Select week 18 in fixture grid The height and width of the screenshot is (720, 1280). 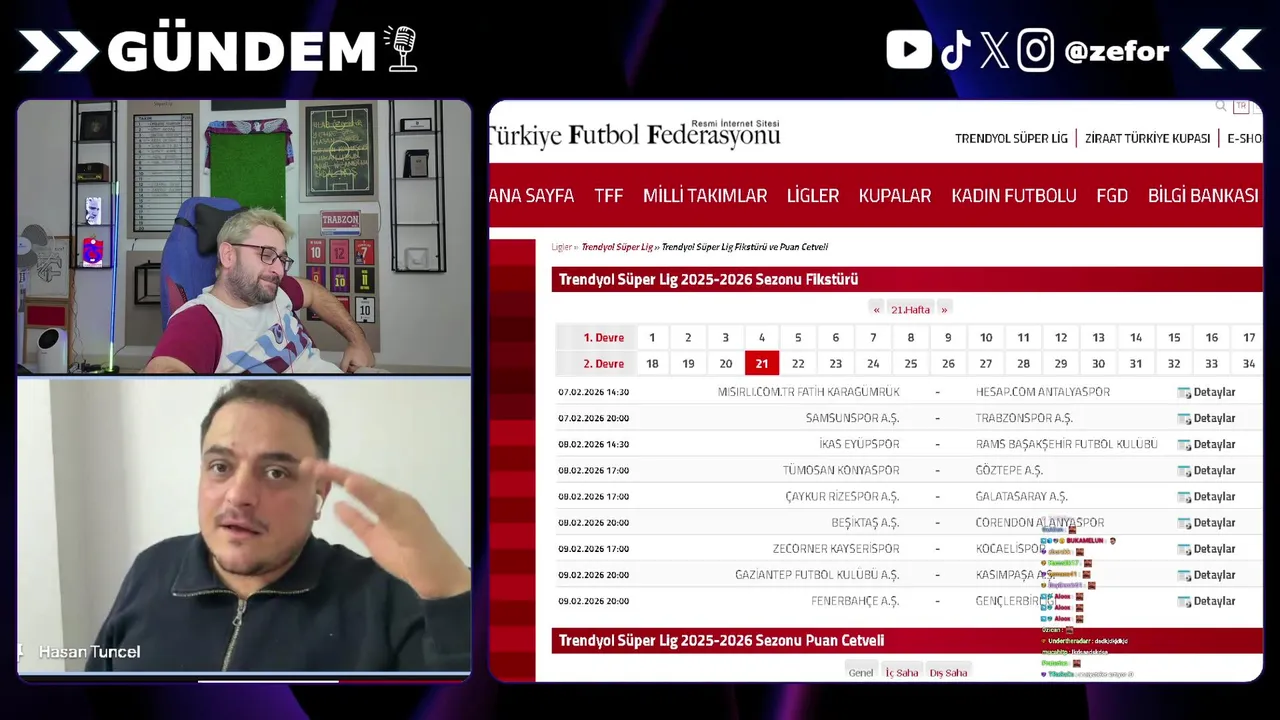[x=652, y=364]
